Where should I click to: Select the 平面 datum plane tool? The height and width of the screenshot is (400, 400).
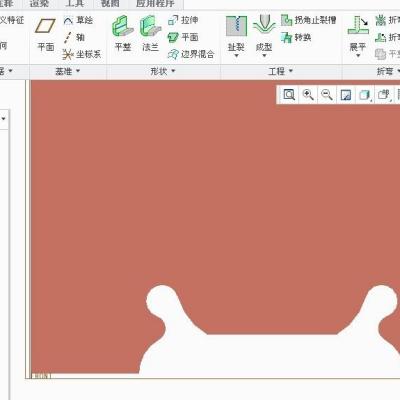click(x=45, y=34)
